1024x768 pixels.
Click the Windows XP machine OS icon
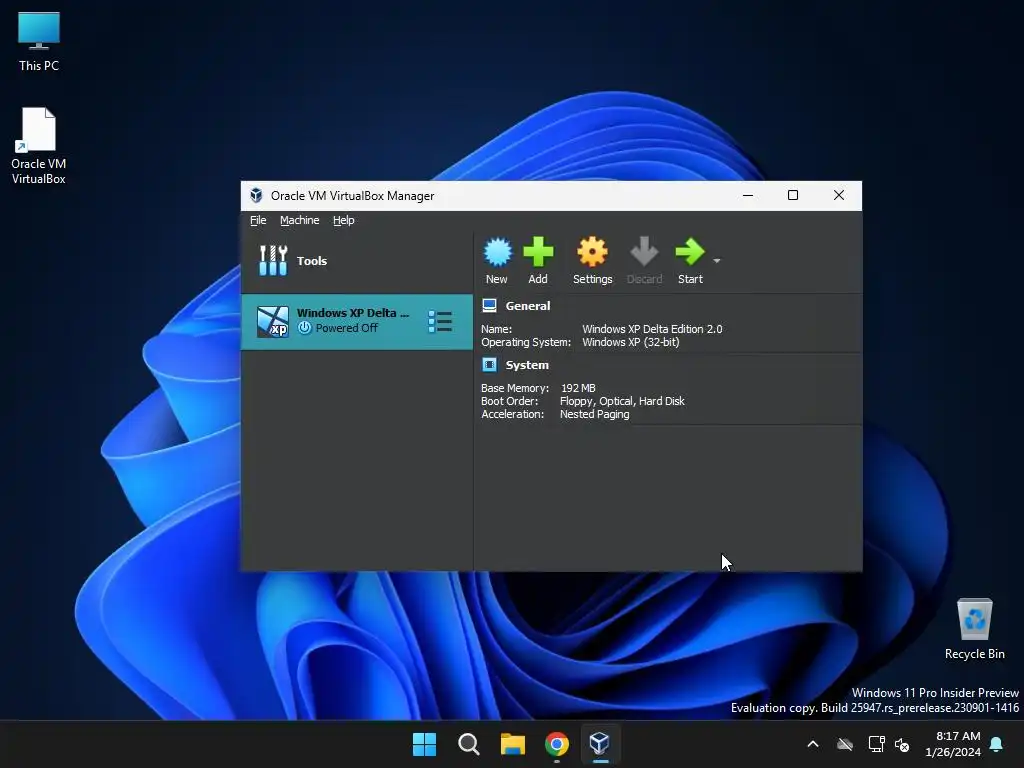[273, 321]
